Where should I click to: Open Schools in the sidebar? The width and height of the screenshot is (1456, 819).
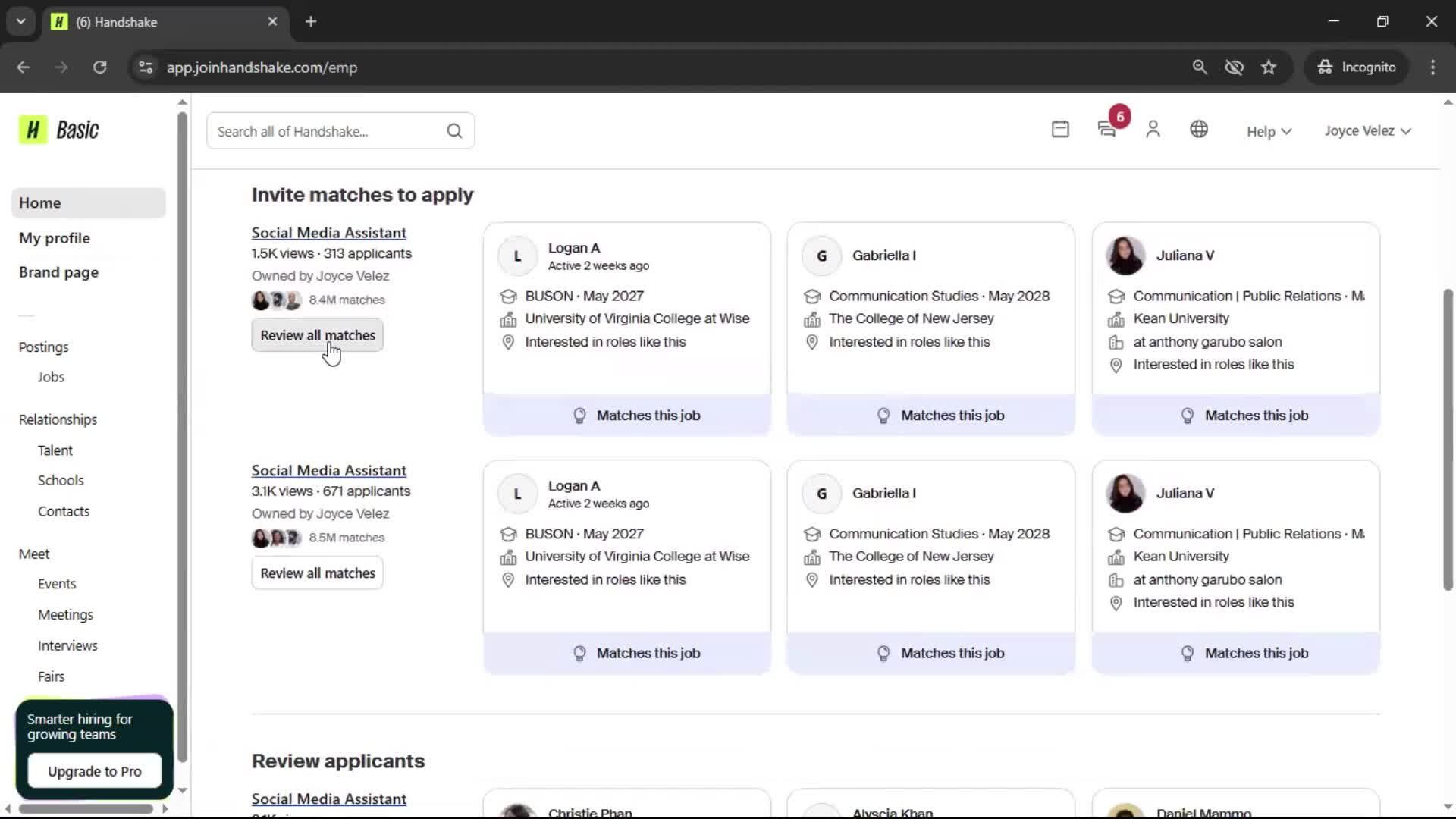coord(61,481)
